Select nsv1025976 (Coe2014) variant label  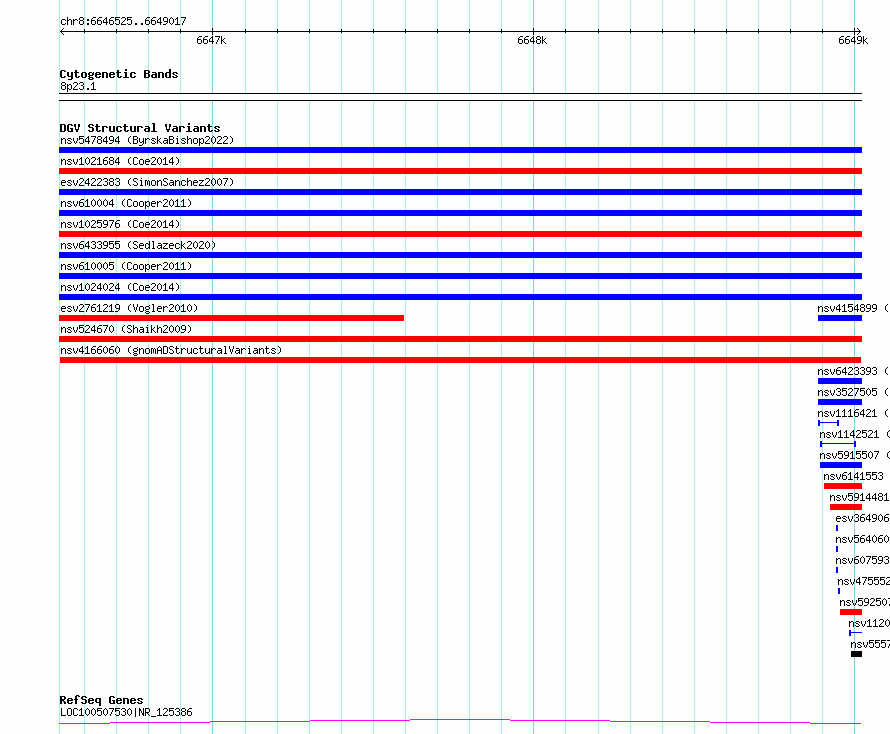(120, 224)
